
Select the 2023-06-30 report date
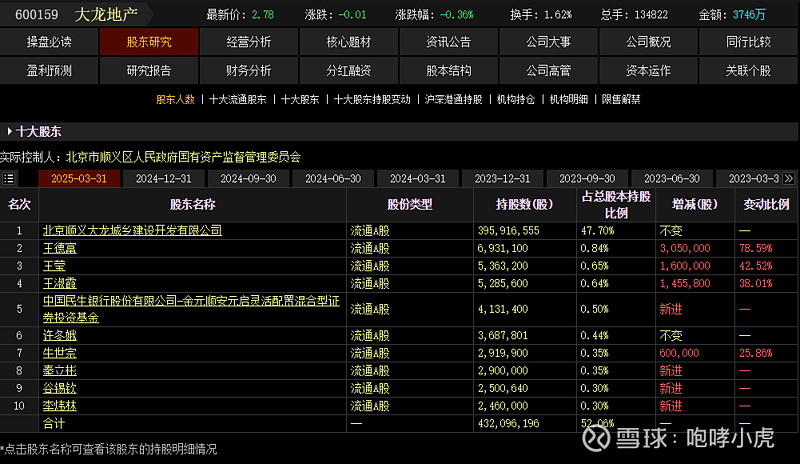coord(672,179)
